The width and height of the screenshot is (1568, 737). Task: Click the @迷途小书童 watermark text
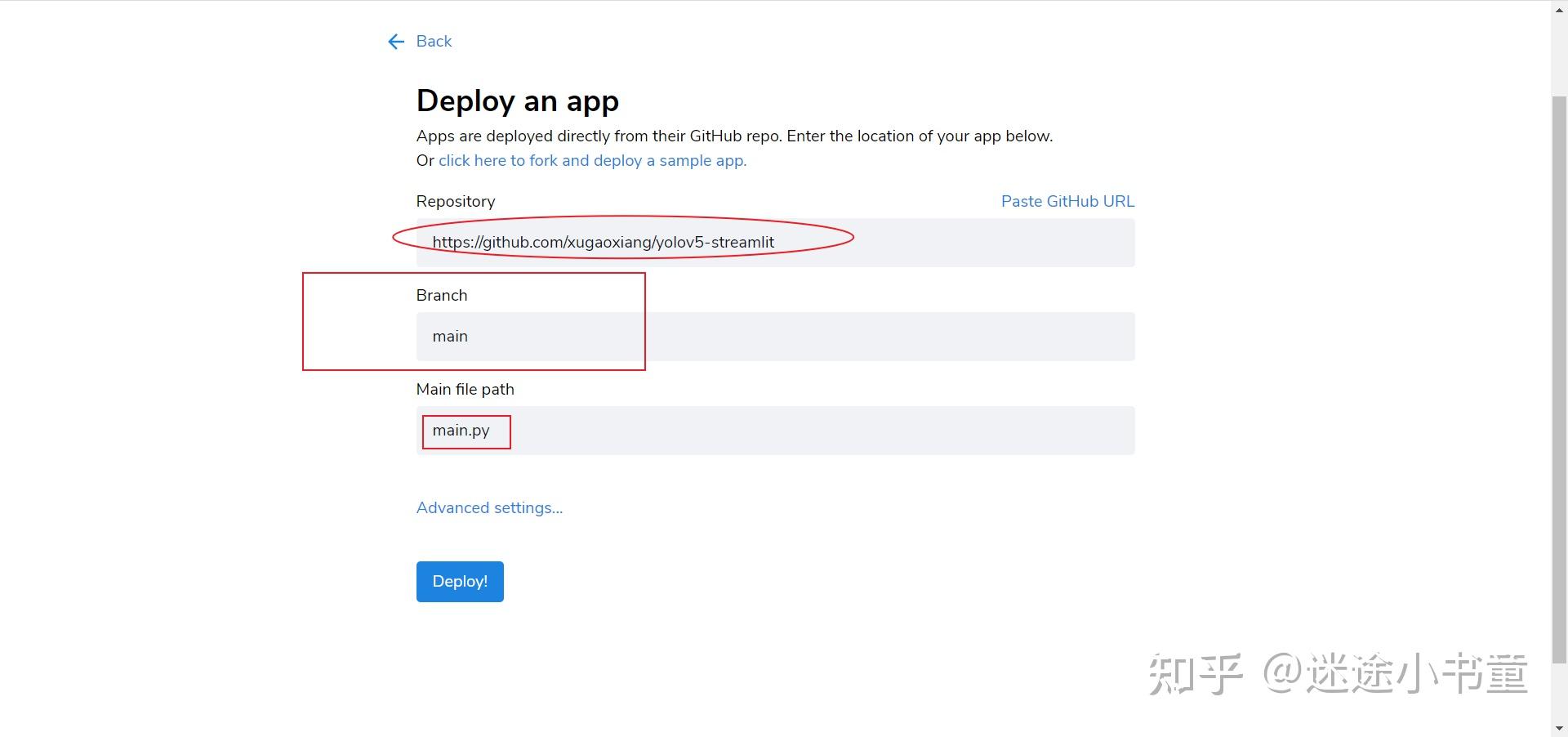tap(1395, 674)
